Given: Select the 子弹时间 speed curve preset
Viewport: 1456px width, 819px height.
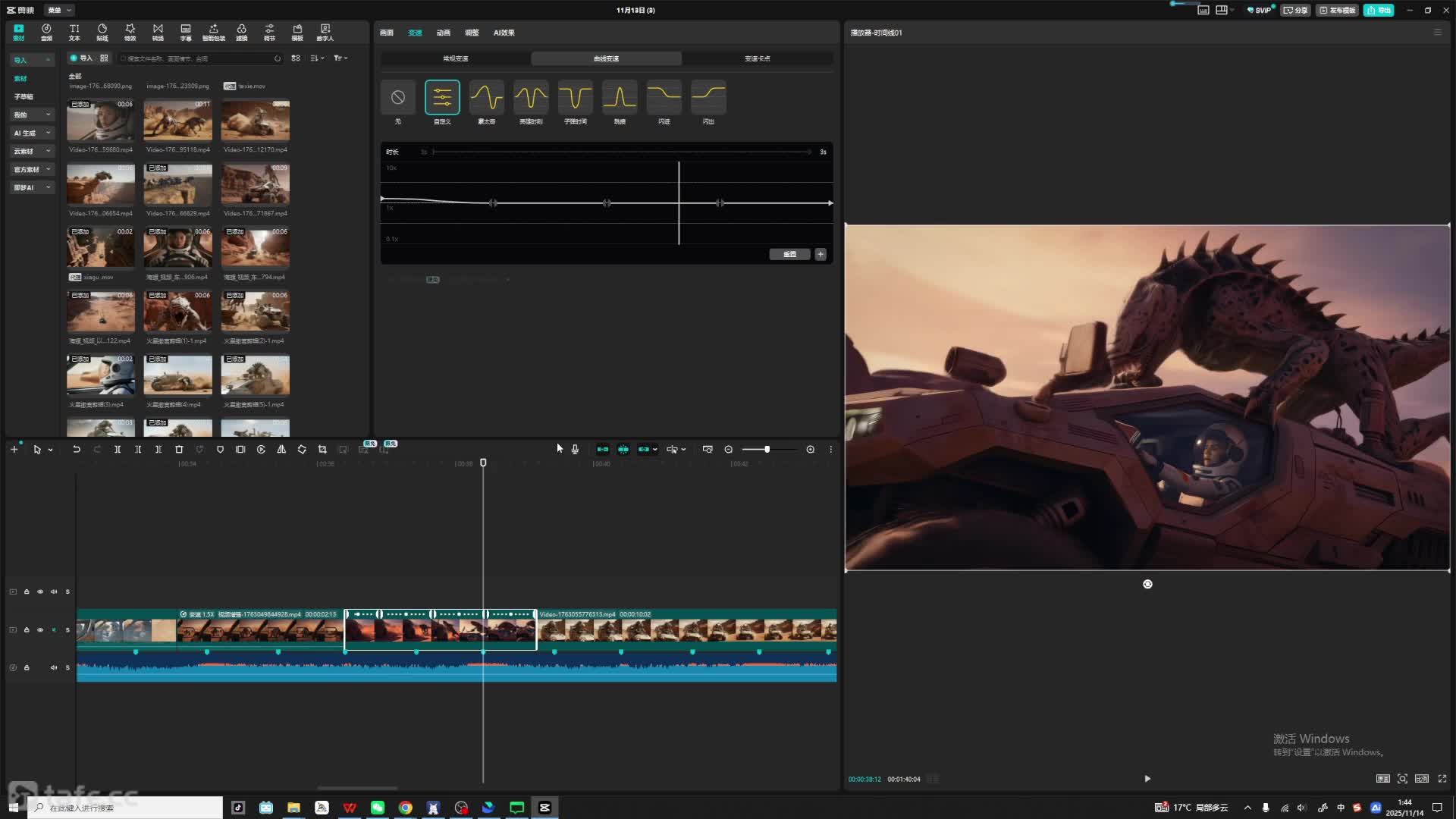Looking at the screenshot, I should 576,98.
